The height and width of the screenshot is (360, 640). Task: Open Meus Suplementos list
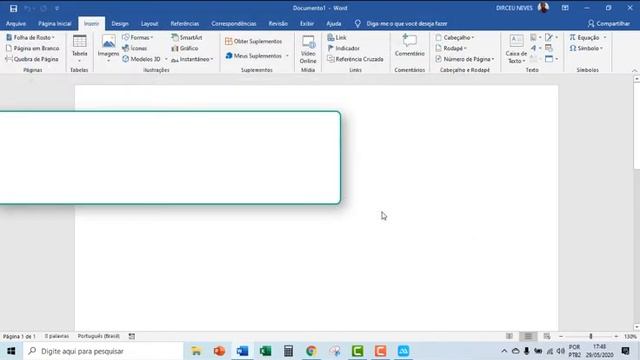(x=257, y=56)
